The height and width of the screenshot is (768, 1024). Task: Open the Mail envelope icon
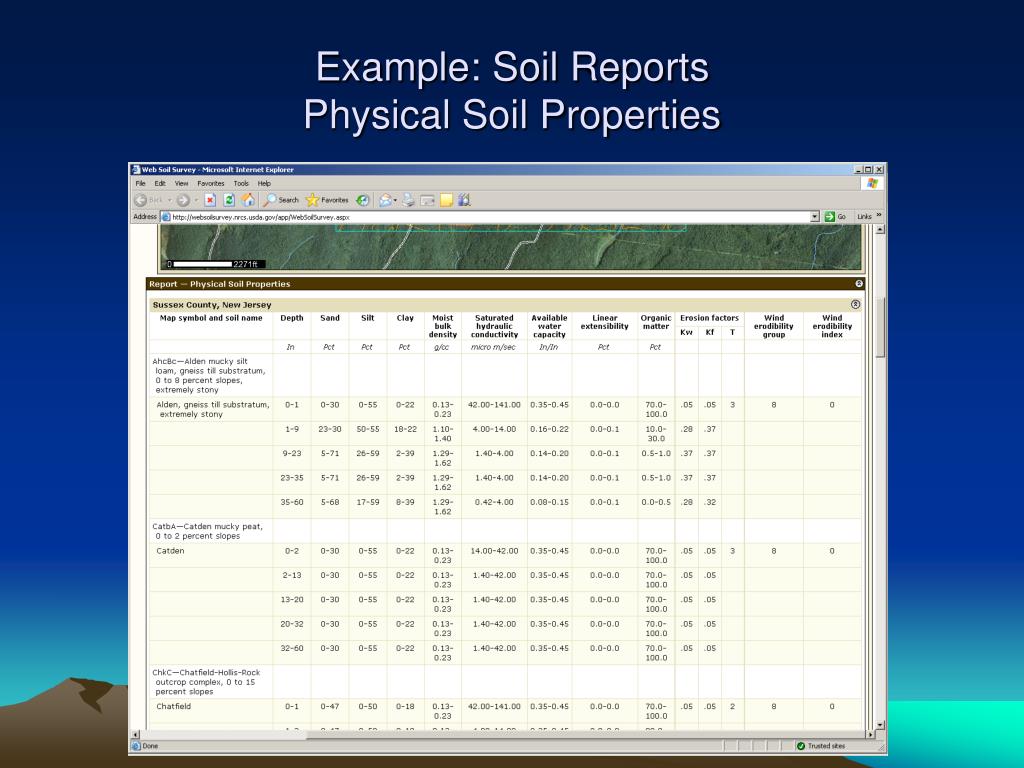385,200
